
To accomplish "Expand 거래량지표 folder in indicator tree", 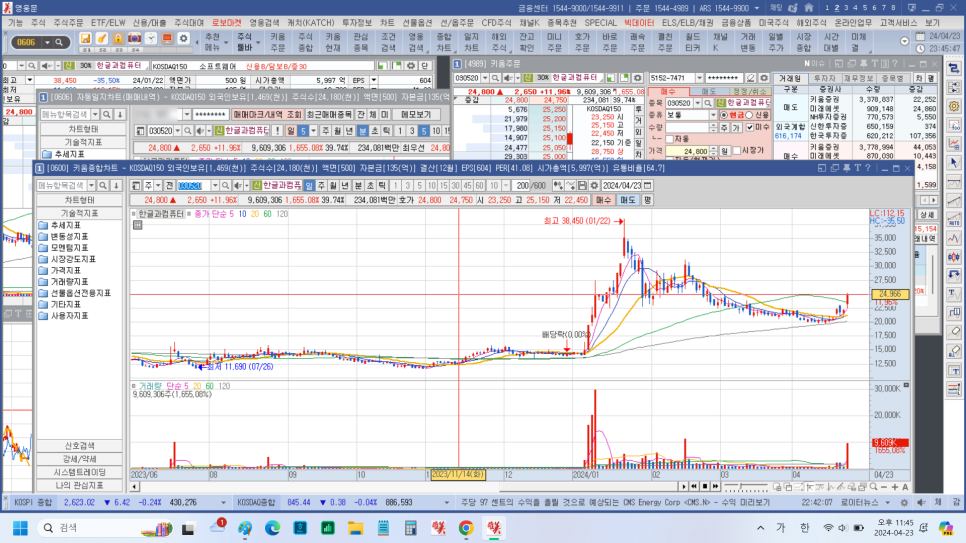I will (63, 282).
